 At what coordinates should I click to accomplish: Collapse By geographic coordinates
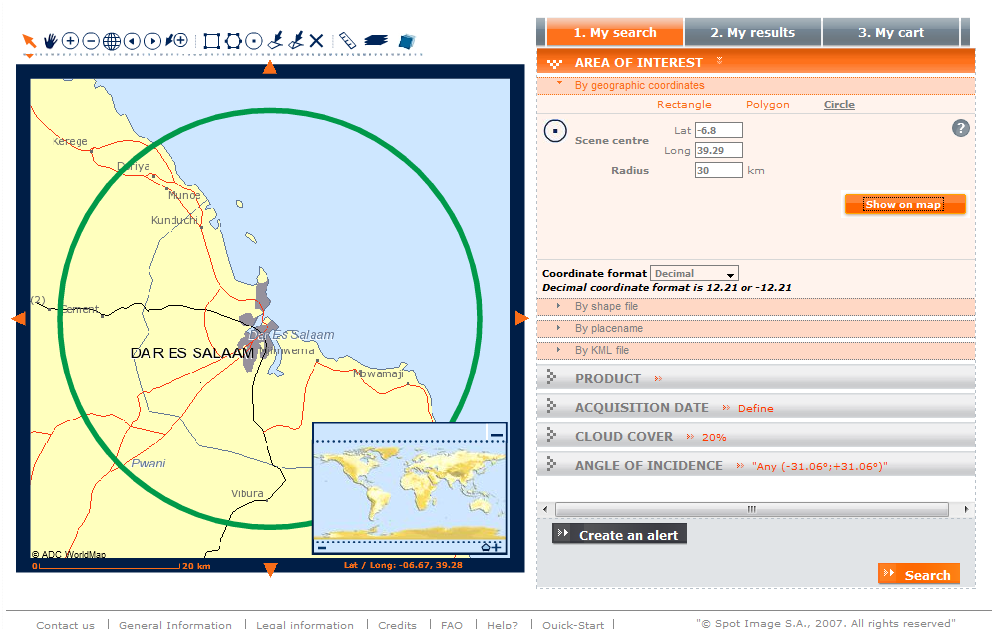click(756, 85)
